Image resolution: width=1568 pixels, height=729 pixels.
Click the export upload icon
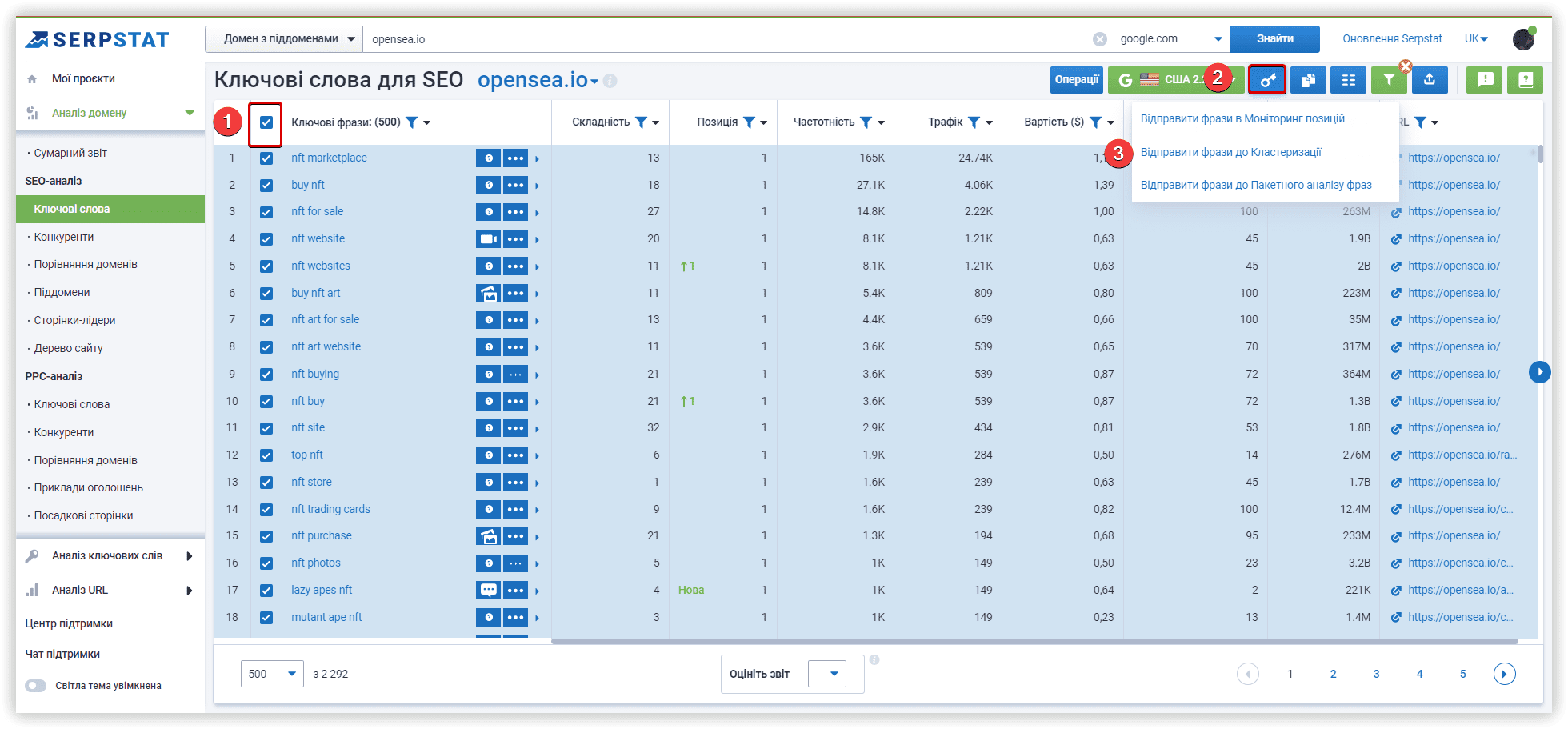tap(1430, 80)
